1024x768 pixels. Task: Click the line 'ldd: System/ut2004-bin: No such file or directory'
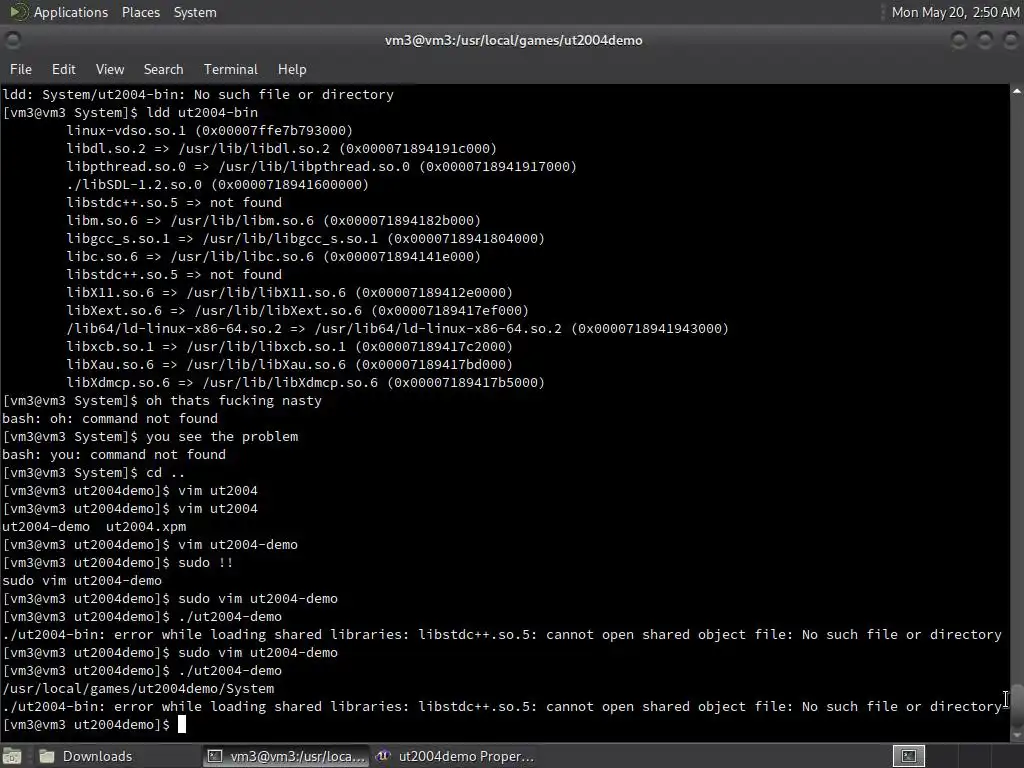(x=198, y=95)
